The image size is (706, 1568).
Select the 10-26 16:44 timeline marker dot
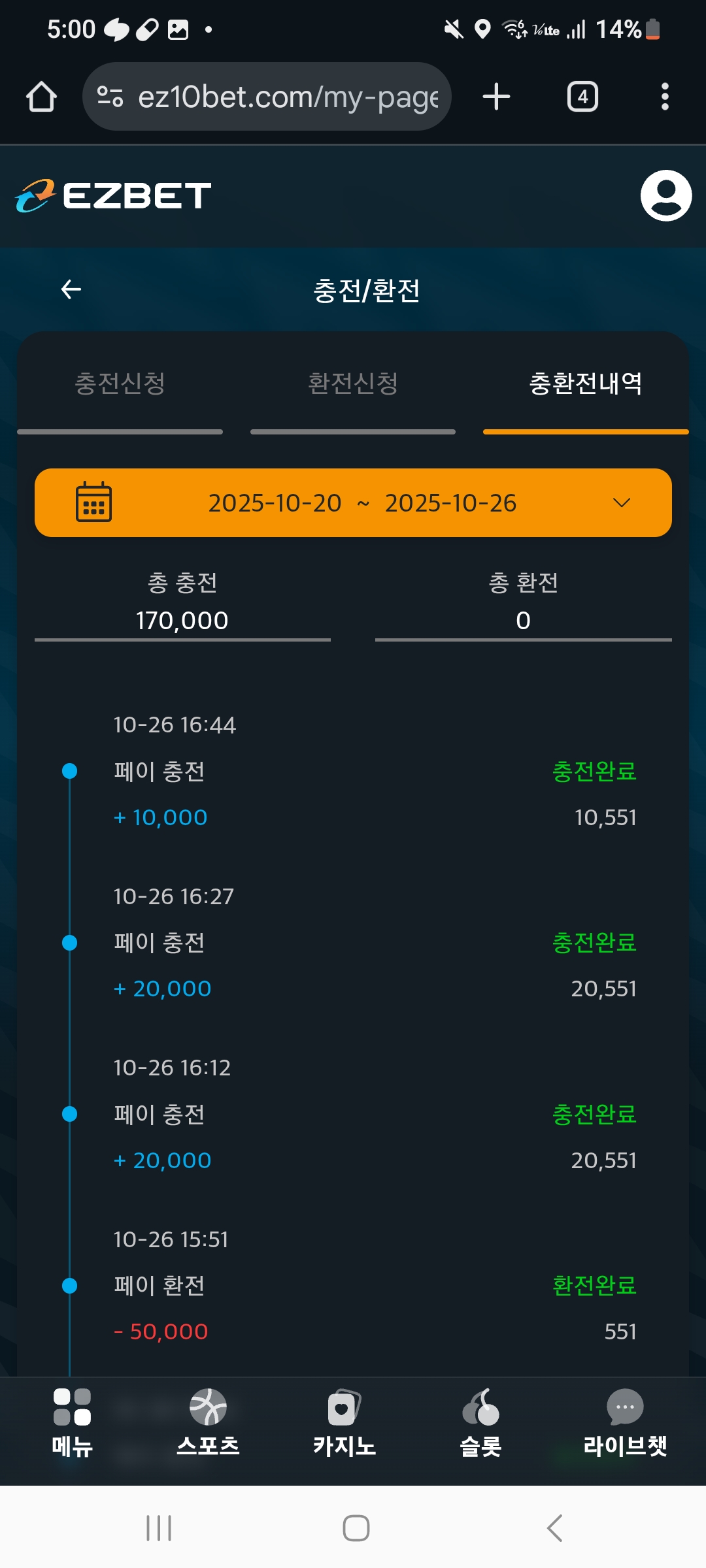pos(69,771)
